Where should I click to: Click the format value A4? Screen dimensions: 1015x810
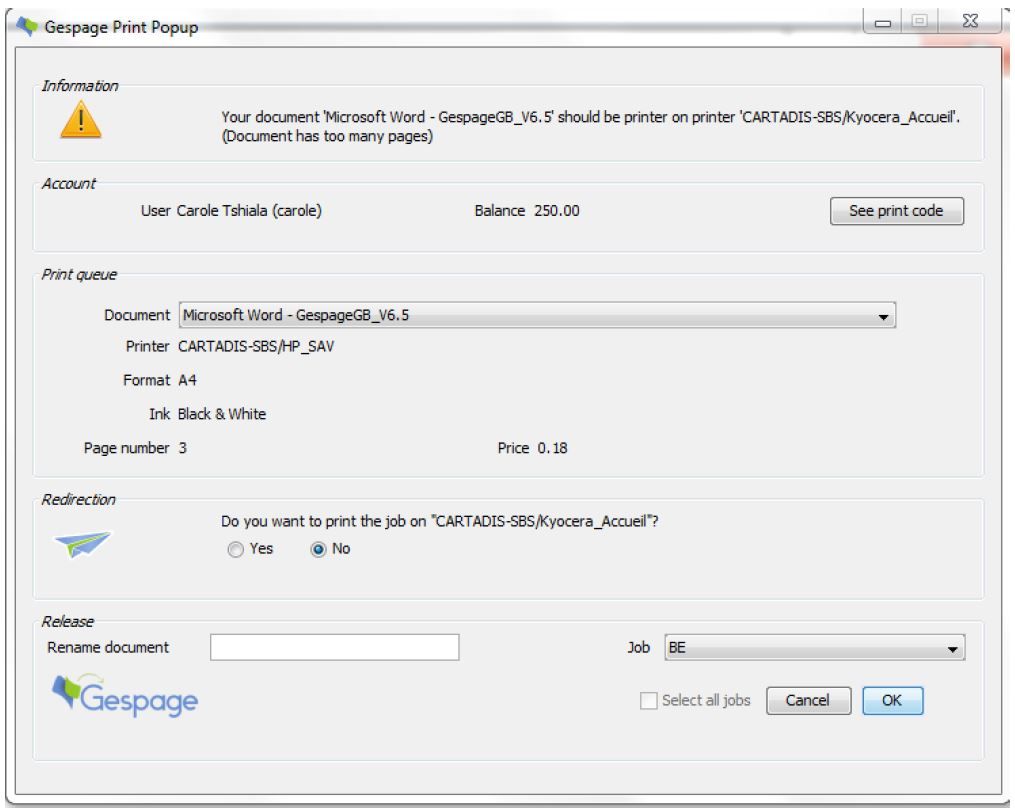coord(187,381)
